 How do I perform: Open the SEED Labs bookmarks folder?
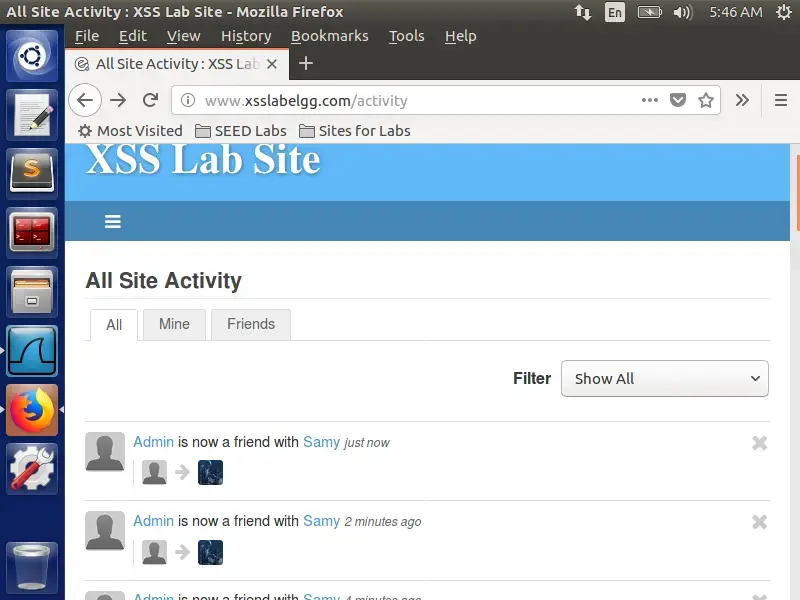coord(241,131)
